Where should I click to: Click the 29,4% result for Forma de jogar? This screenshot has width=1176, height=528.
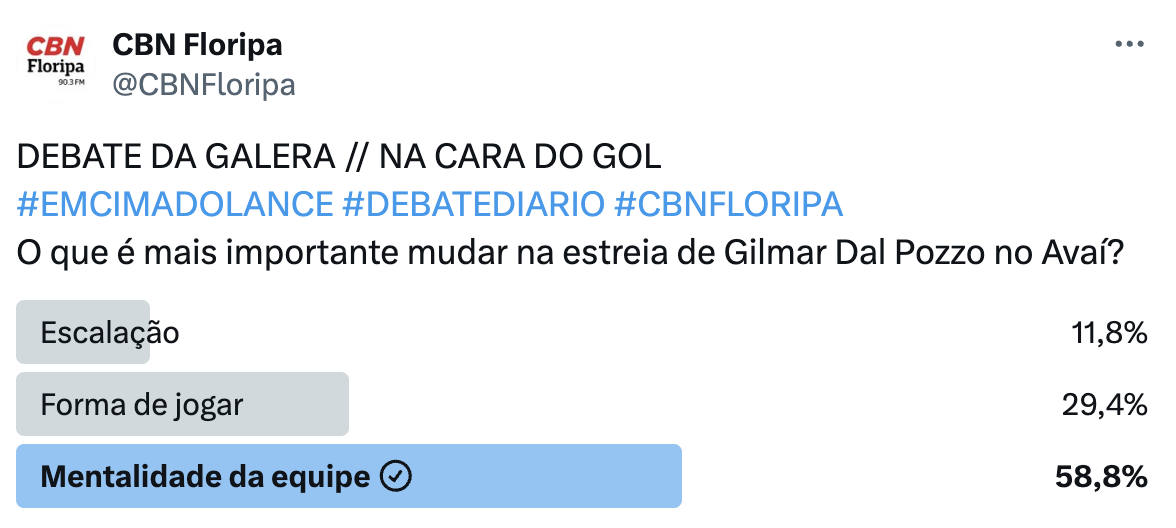1105,405
